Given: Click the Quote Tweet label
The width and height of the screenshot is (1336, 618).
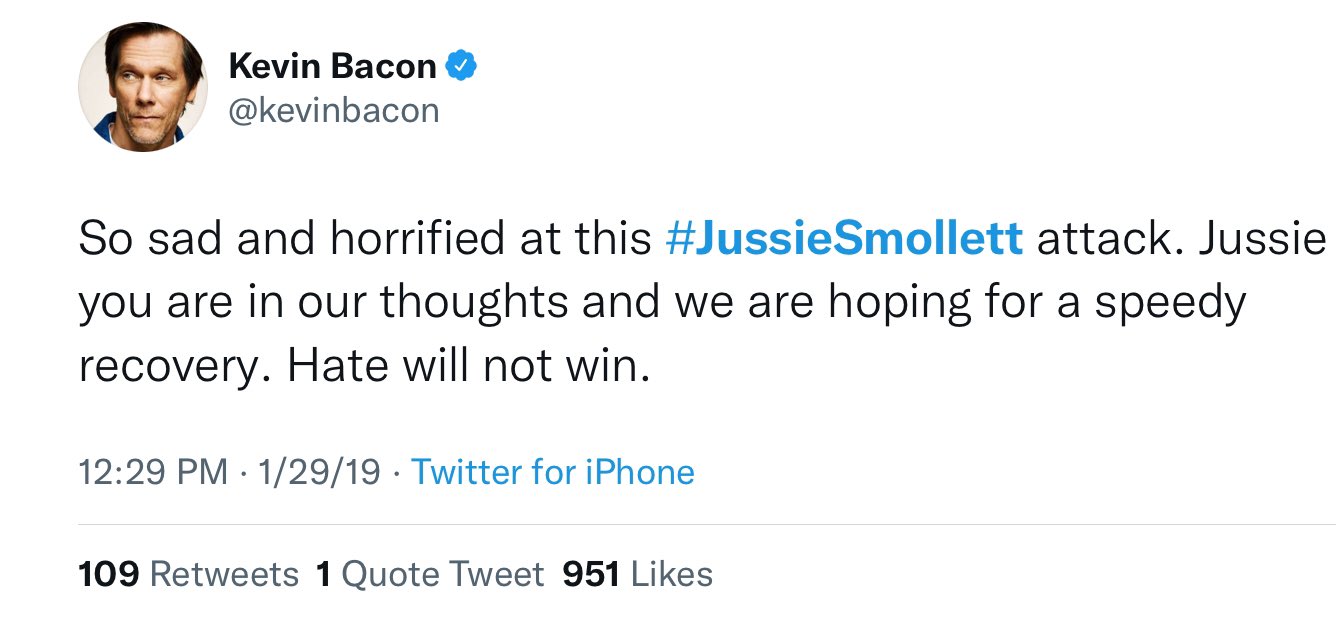Looking at the screenshot, I should (443, 574).
